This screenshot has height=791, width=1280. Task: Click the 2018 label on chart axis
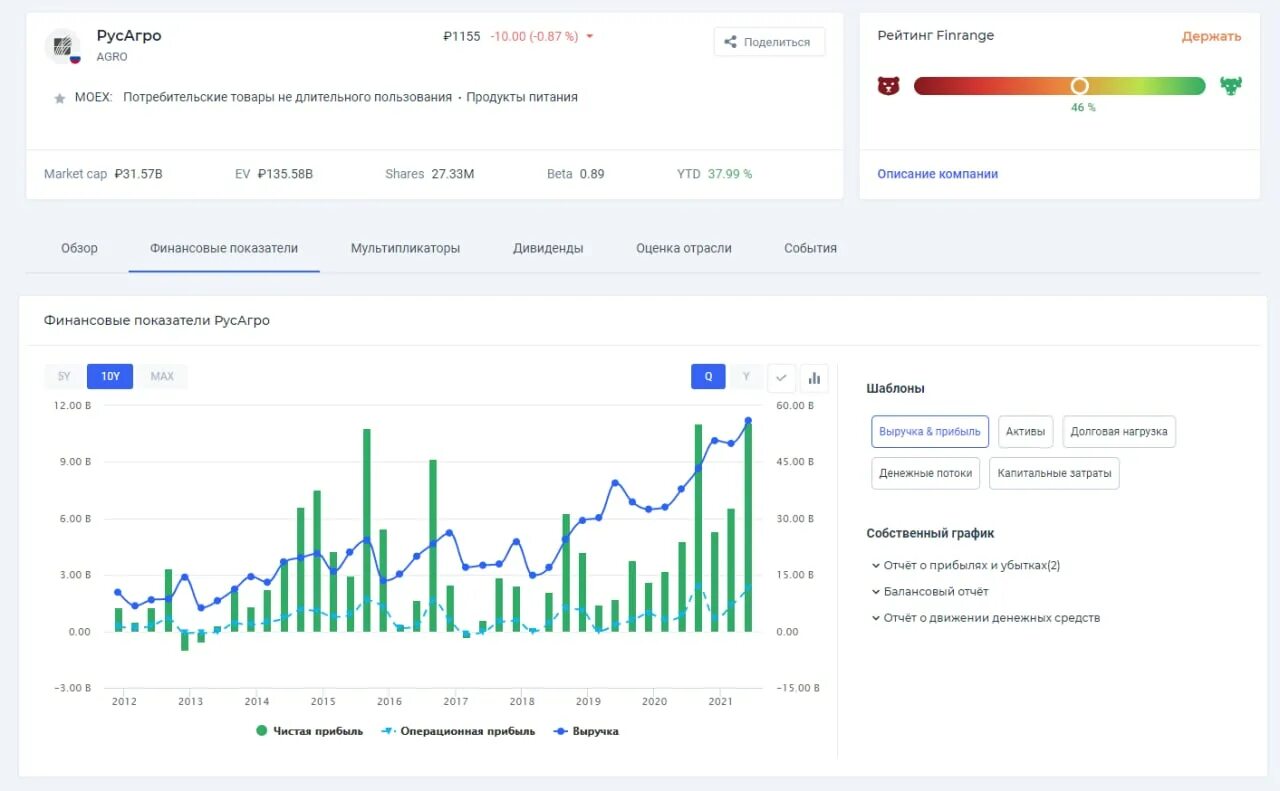[x=521, y=701]
